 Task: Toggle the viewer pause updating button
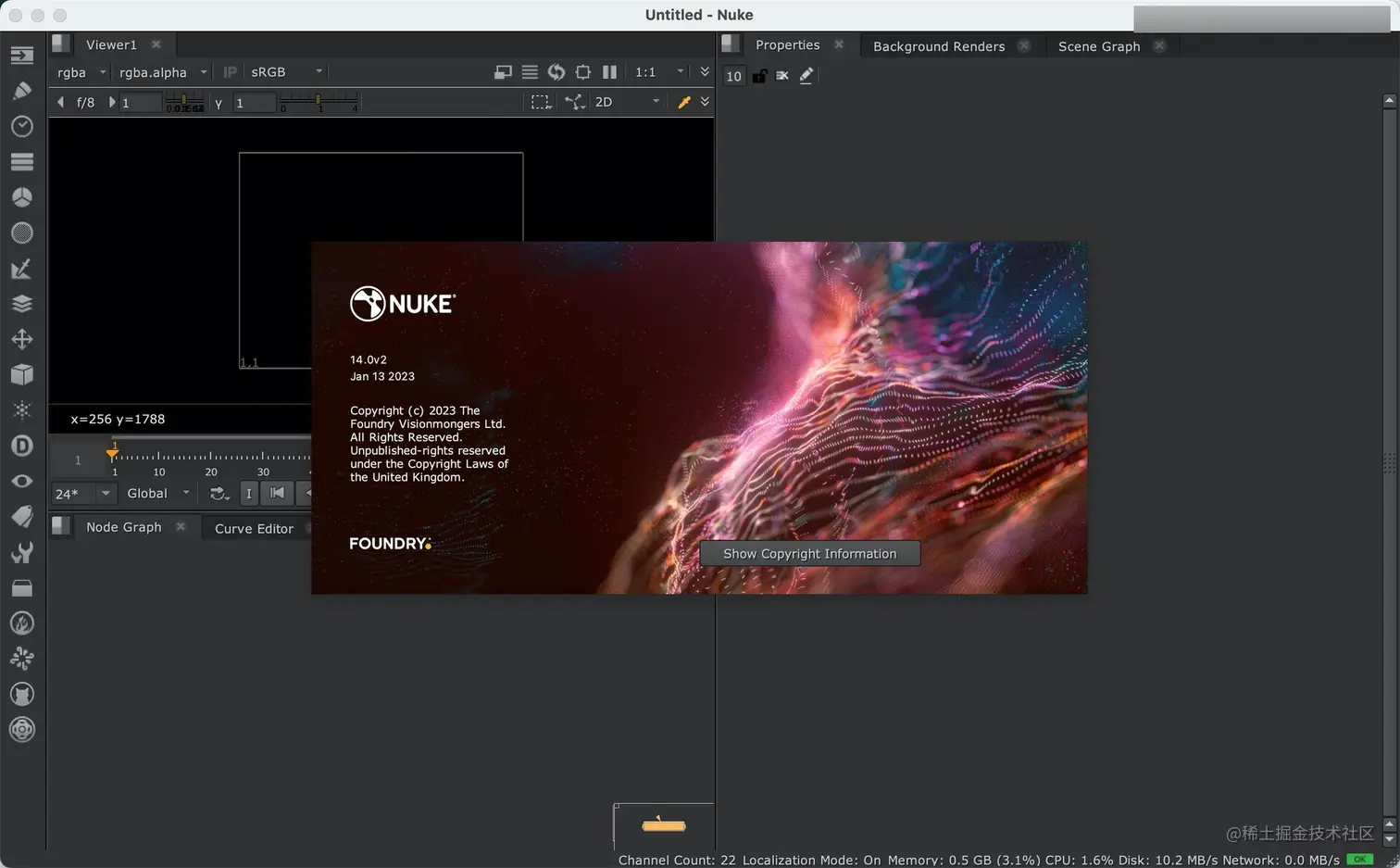click(609, 72)
